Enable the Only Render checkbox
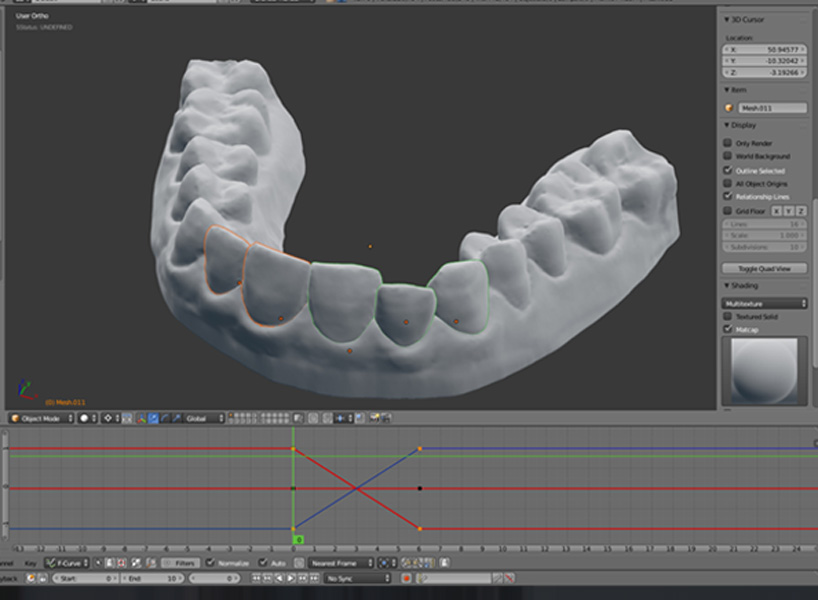 click(728, 143)
